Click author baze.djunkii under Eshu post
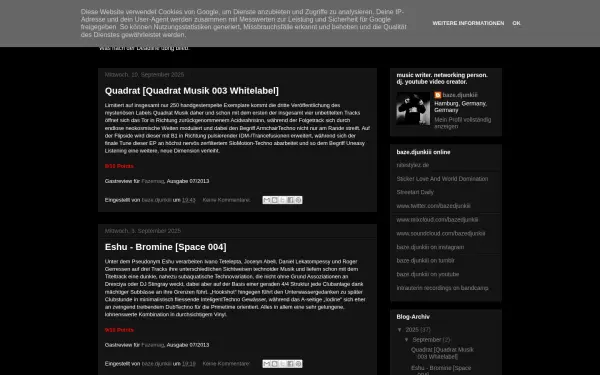This screenshot has height=375, width=600. 157,364
